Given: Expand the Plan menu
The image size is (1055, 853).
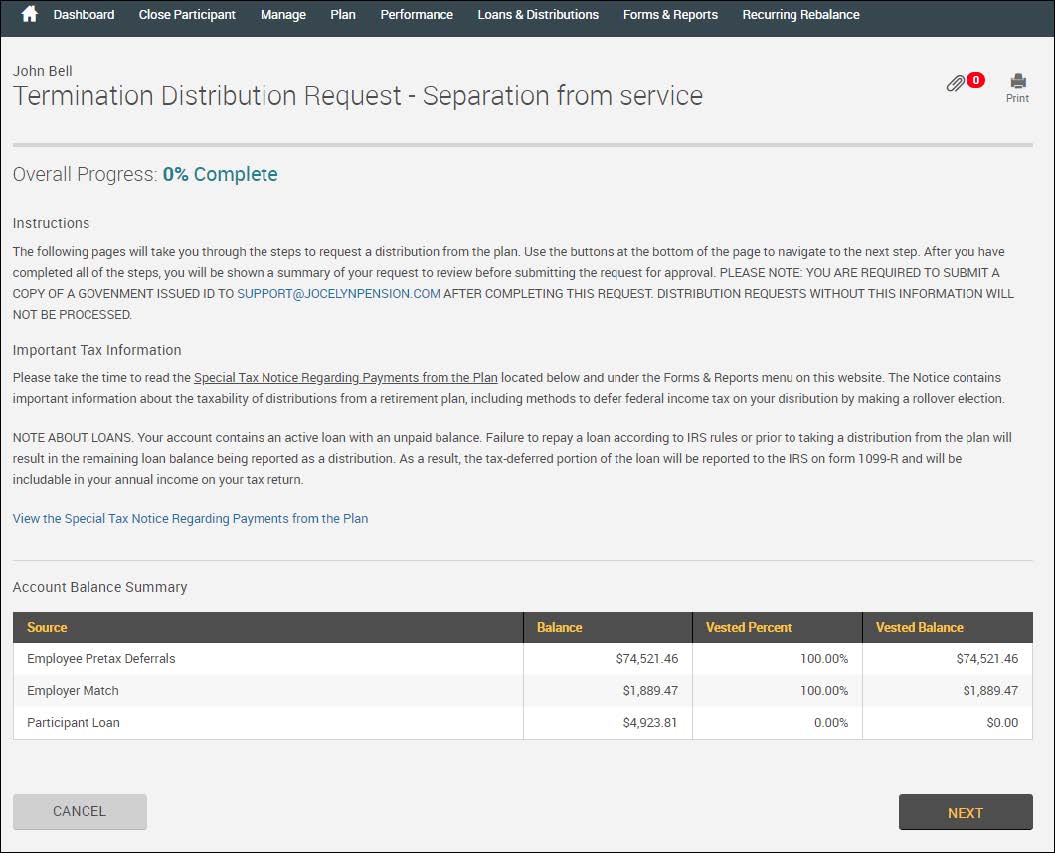Looking at the screenshot, I should [x=343, y=15].
